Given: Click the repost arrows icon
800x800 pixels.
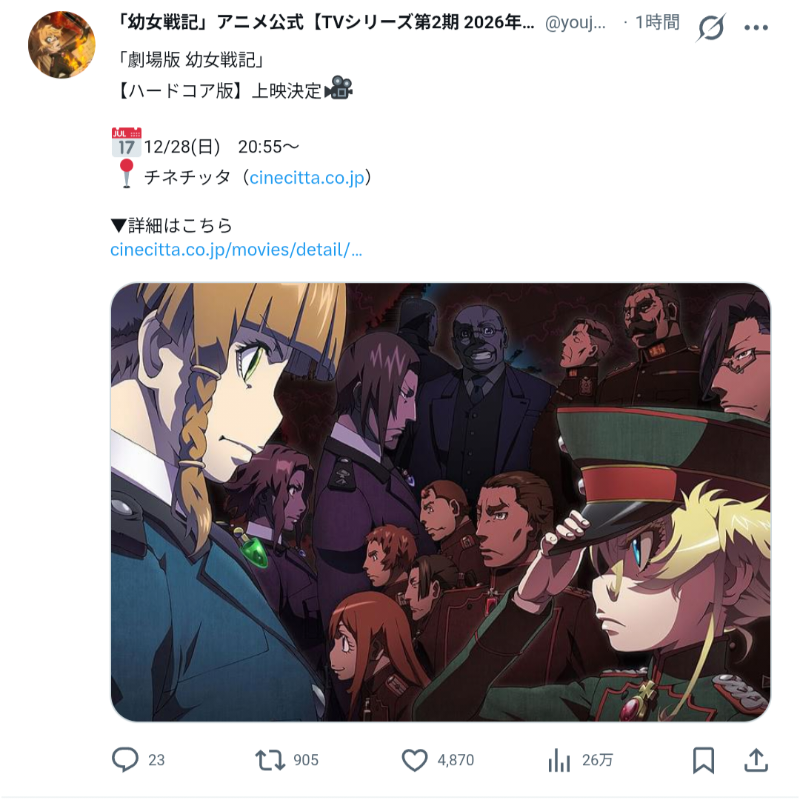Looking at the screenshot, I should point(270,760).
